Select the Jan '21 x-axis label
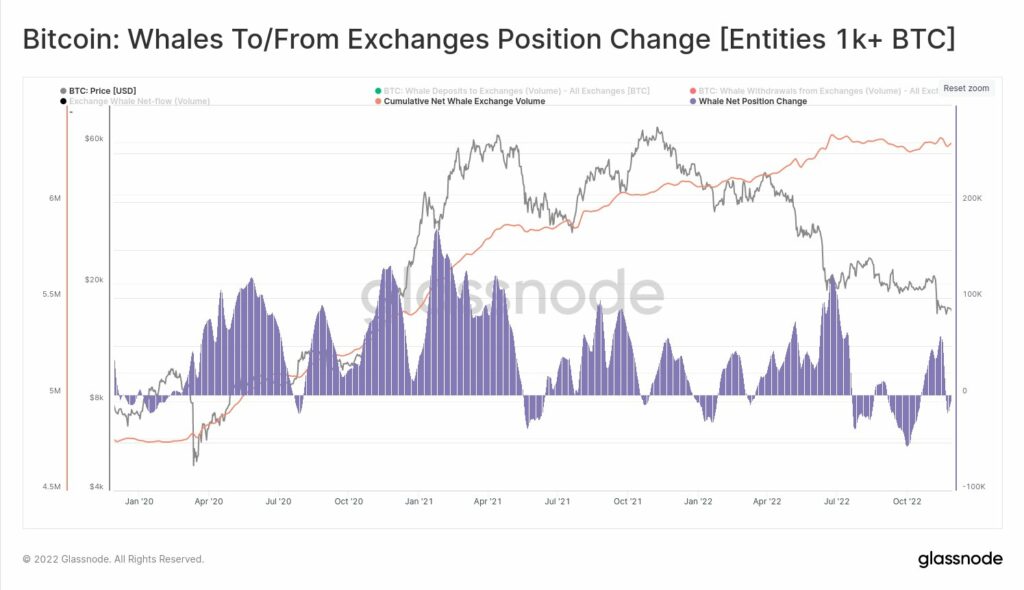This screenshot has height=590, width=1024. 419,501
